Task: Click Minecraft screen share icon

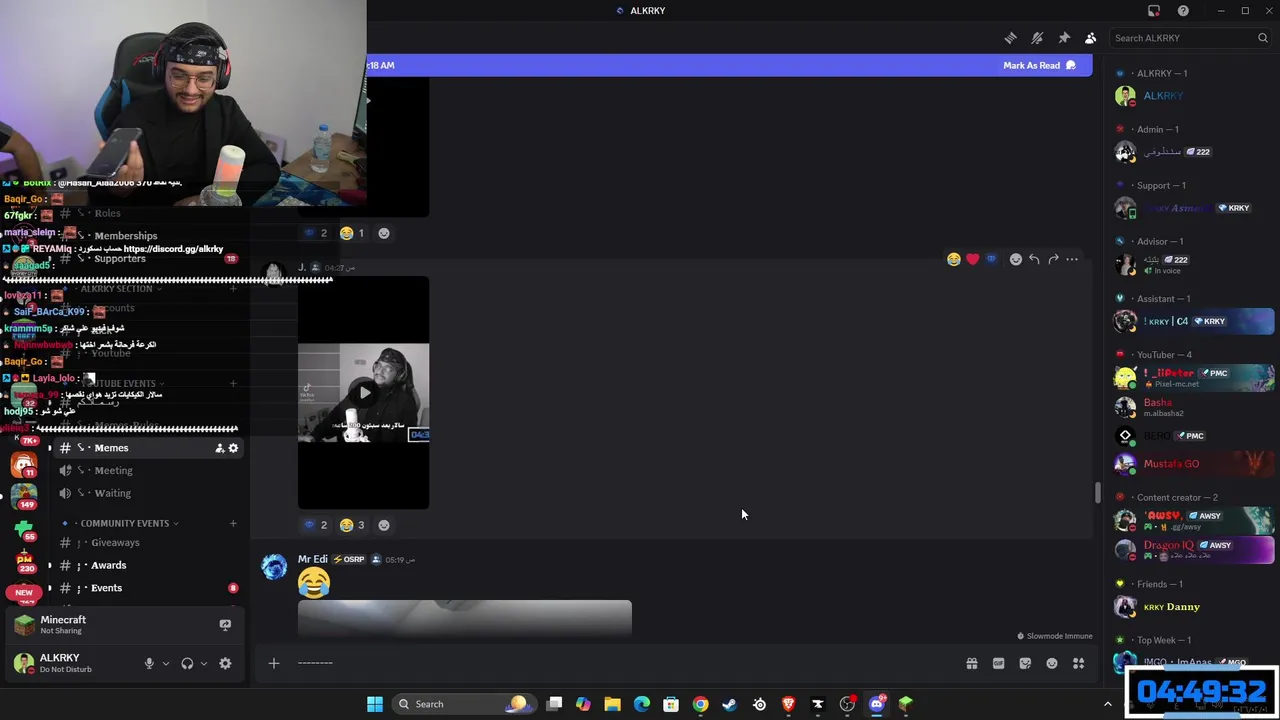Action: coord(225,625)
